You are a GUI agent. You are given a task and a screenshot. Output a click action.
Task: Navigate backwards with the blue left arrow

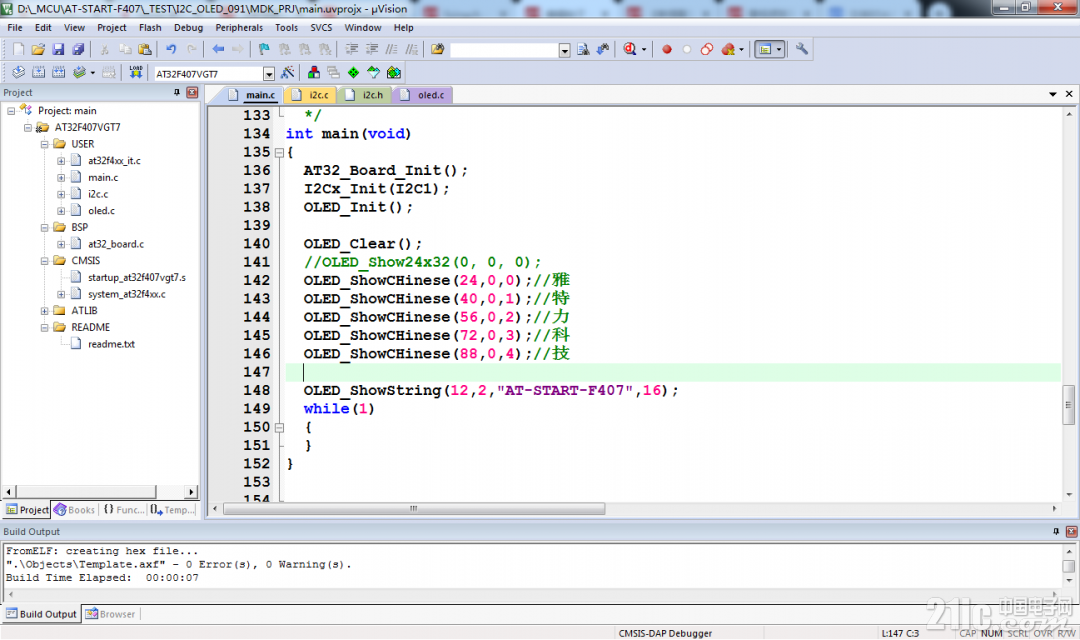coord(218,50)
